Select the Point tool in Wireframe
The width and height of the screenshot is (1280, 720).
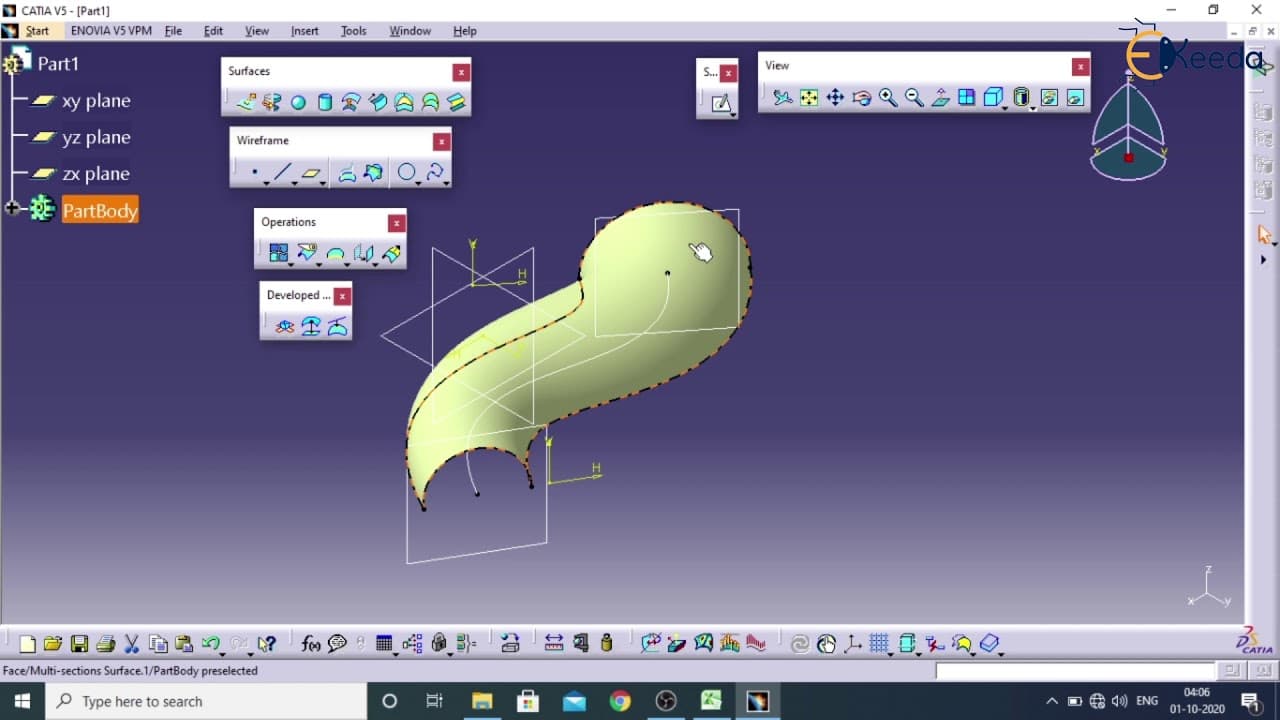coord(255,172)
